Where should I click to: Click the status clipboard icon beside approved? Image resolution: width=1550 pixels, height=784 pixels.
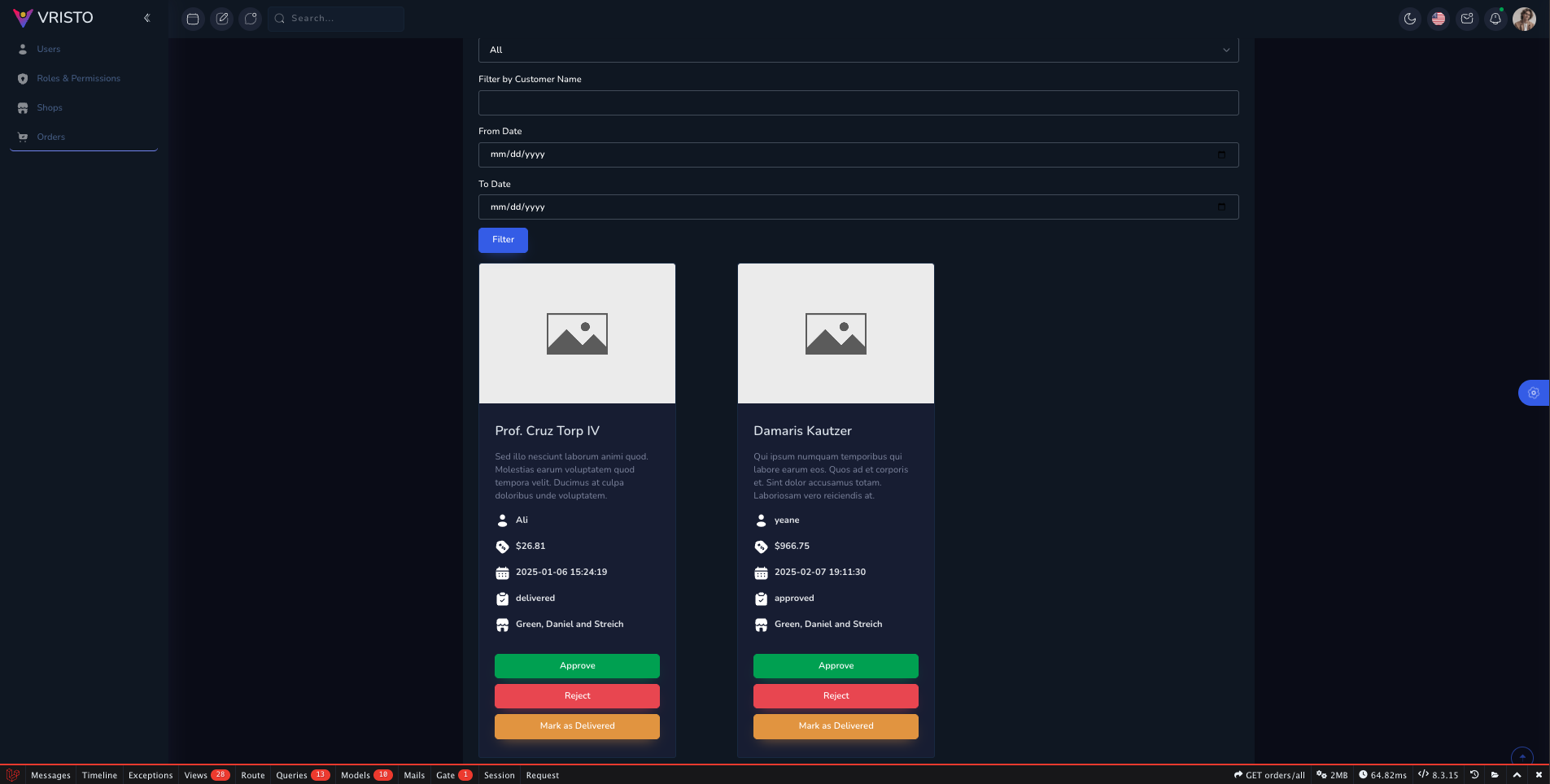(x=761, y=599)
